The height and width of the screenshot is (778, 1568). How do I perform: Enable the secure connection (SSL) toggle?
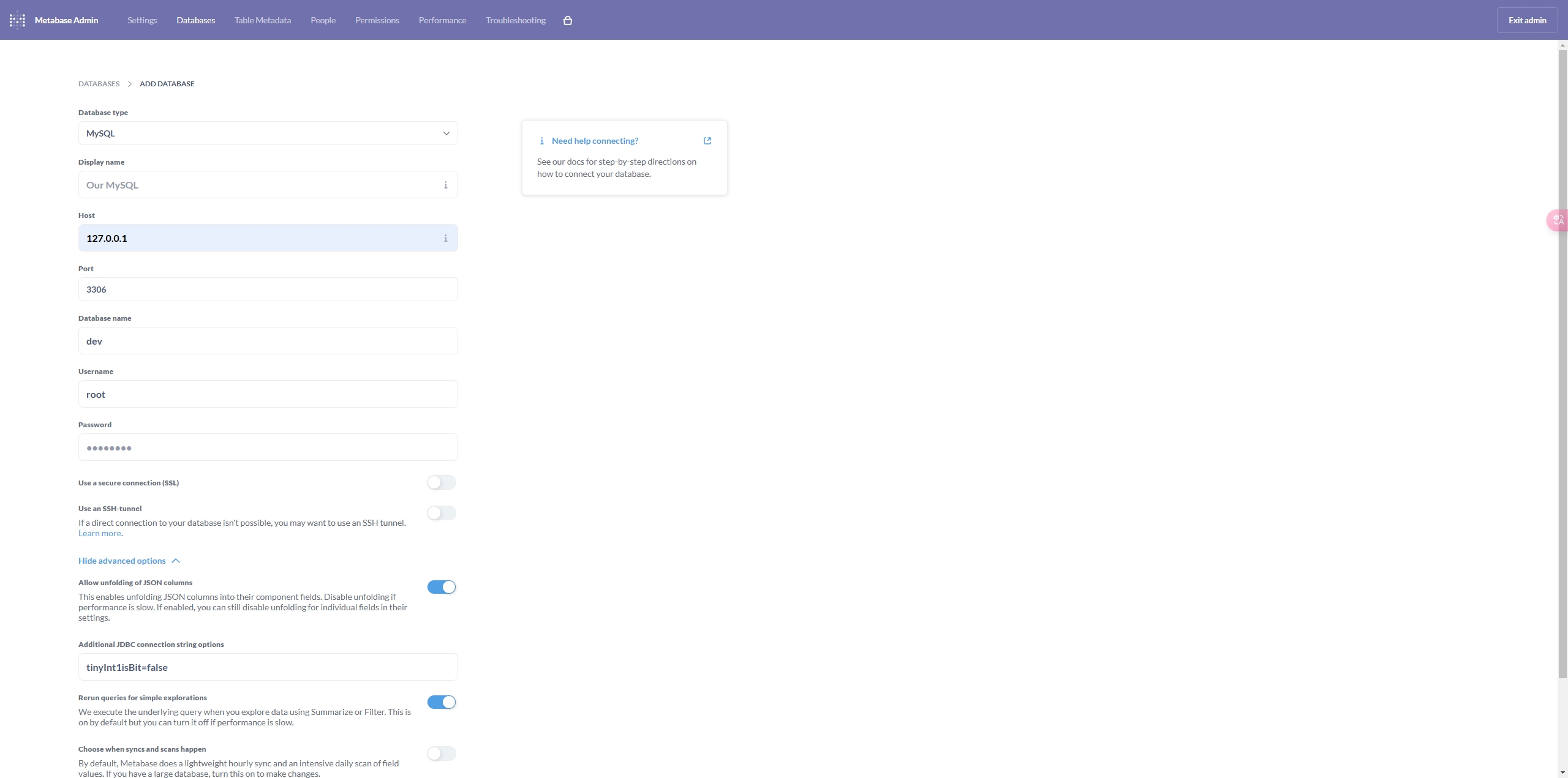(x=441, y=482)
